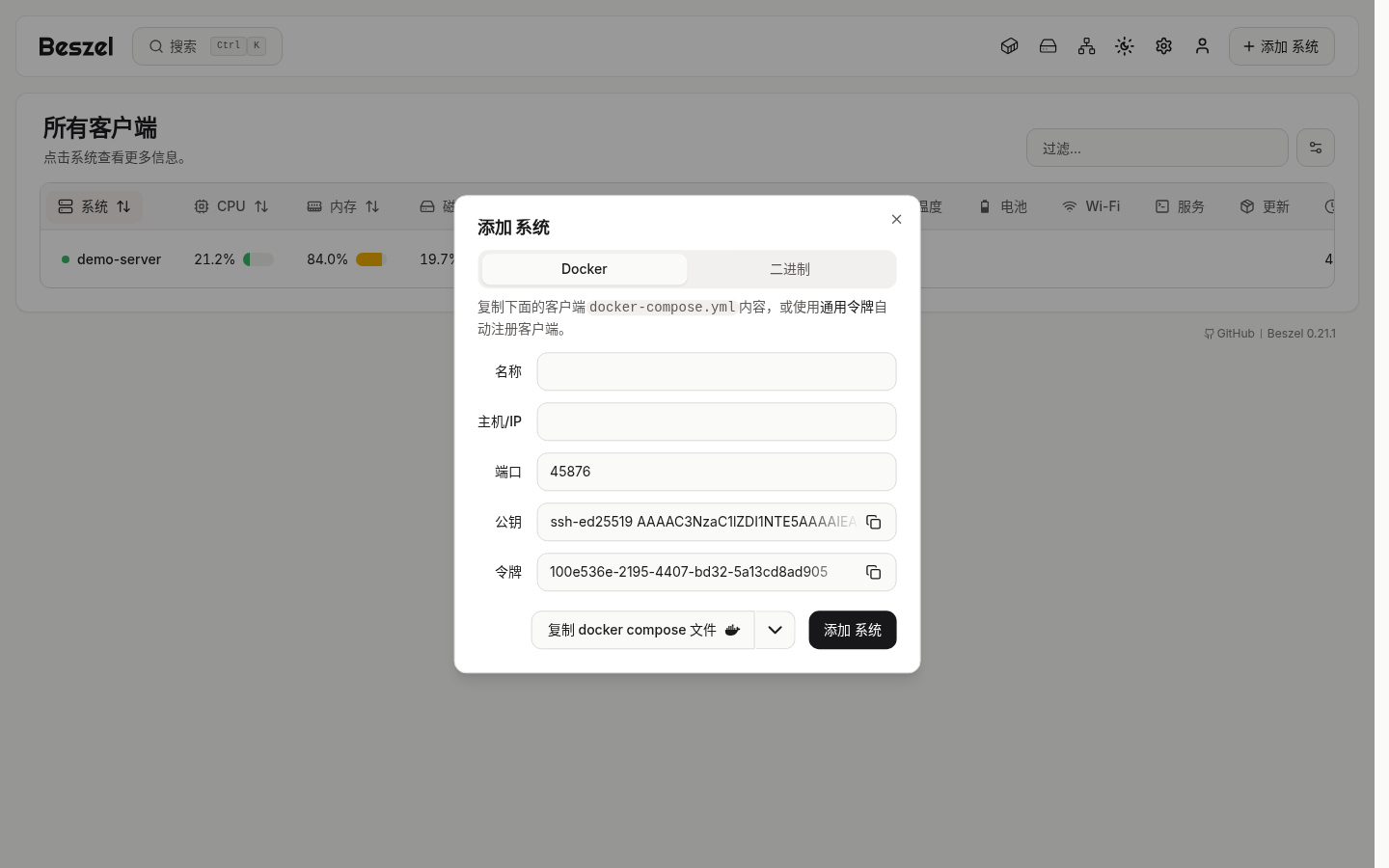Focus the 主机/IP input field
Image resolution: width=1389 pixels, height=868 pixels.
point(717,421)
